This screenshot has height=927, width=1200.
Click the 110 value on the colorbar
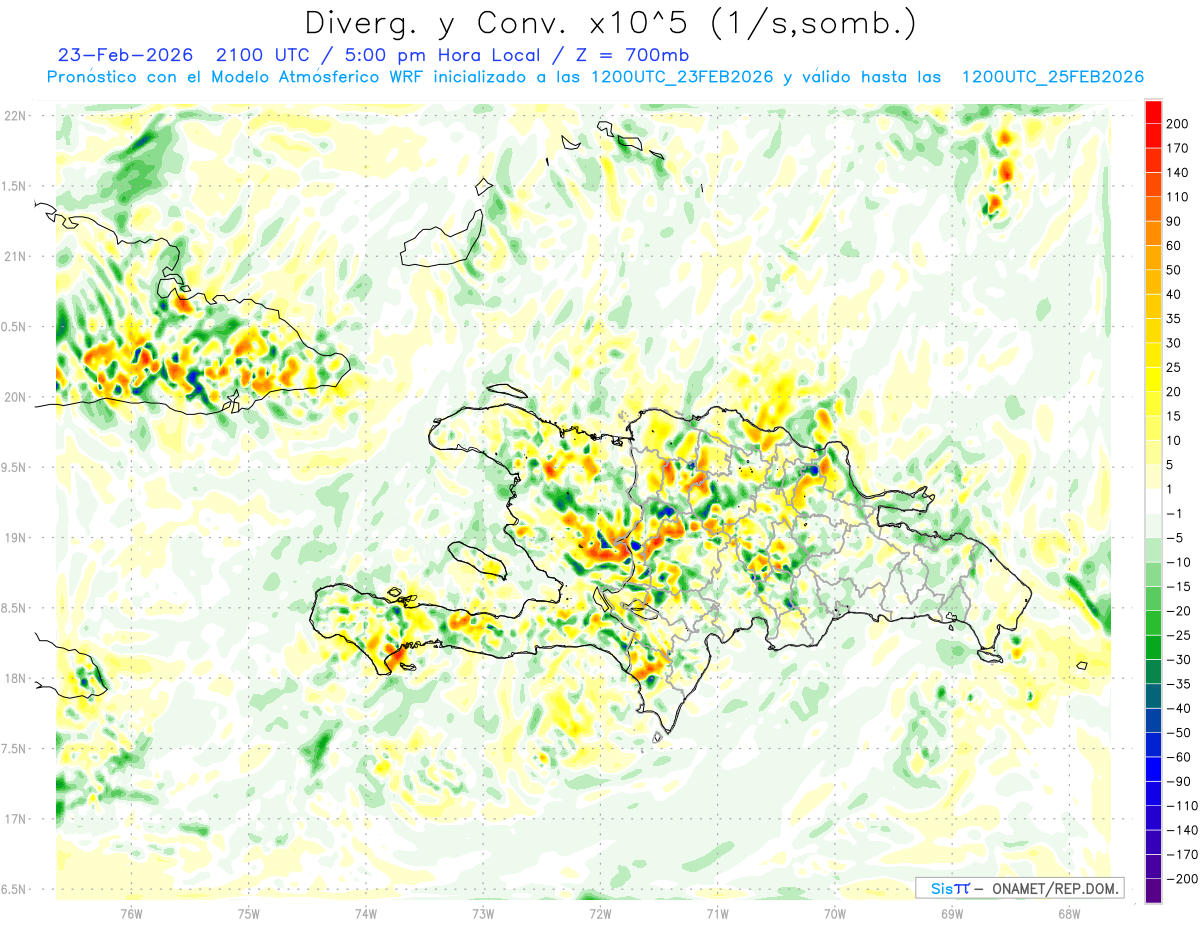(1179, 197)
